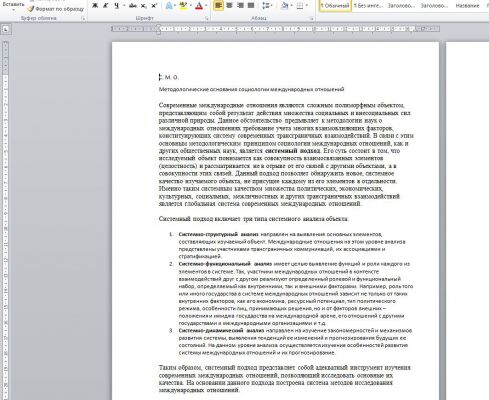Toggle italic formatting (К)

[x=106, y=5]
